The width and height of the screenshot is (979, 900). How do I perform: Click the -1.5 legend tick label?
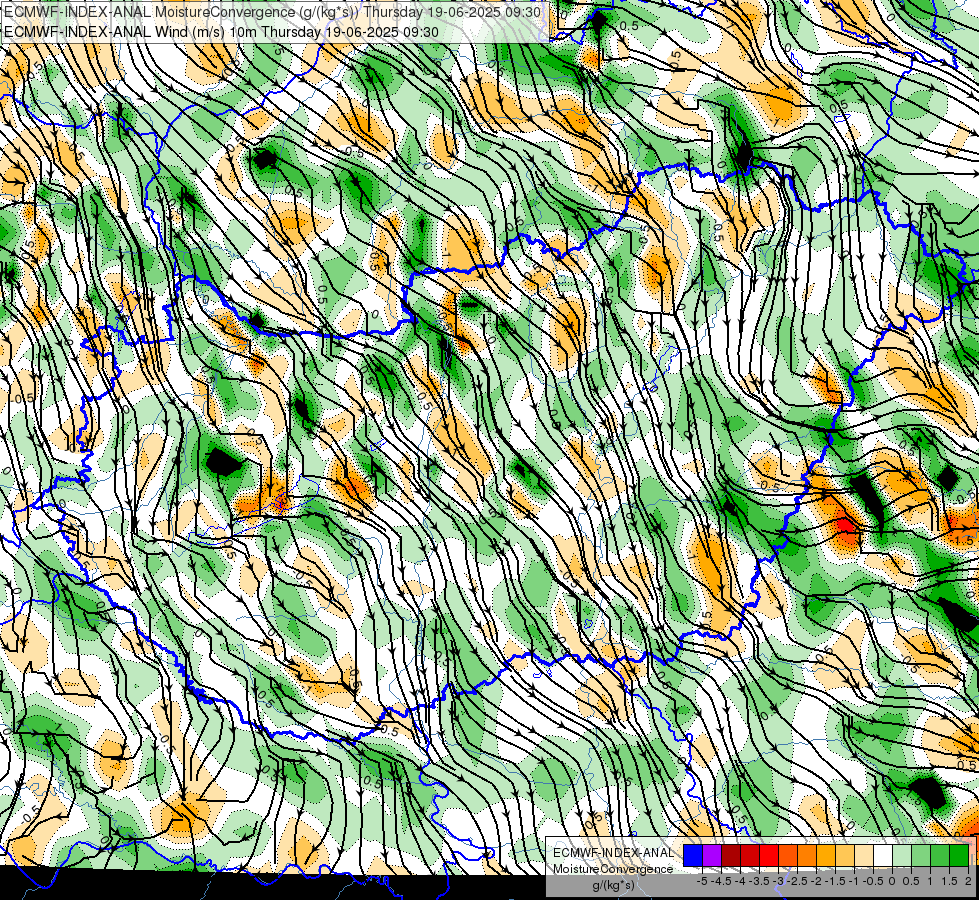pyautogui.click(x=835, y=881)
